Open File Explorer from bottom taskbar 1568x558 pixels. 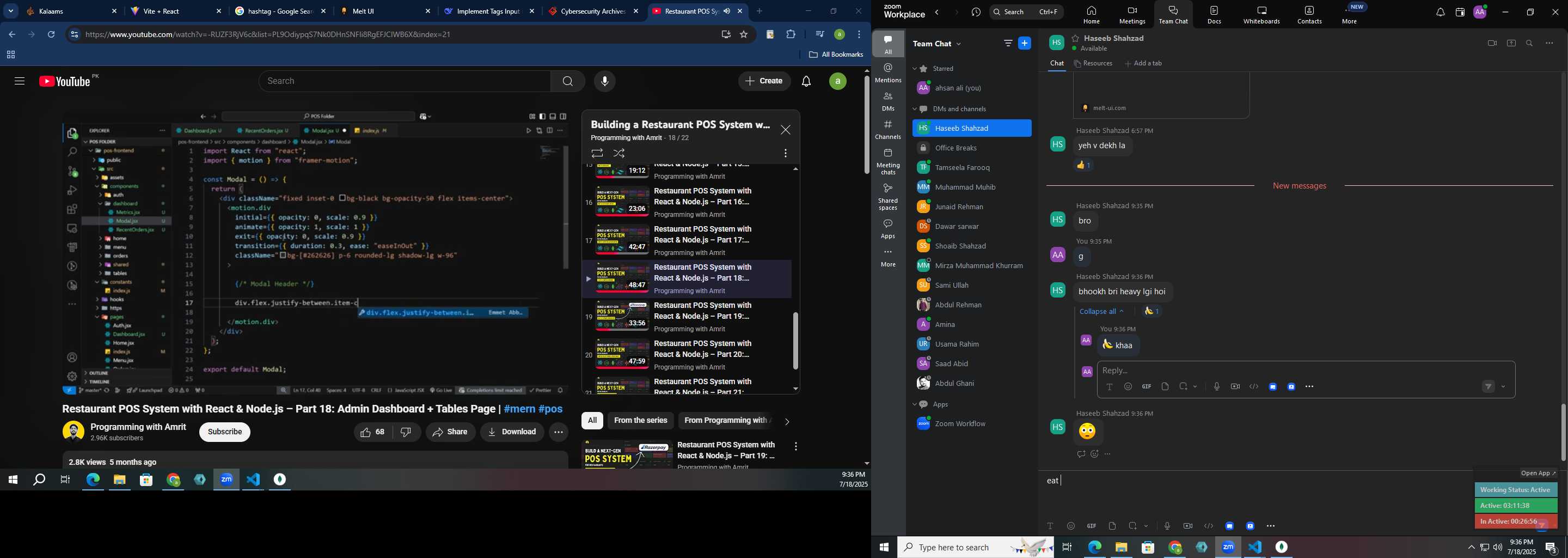[x=1121, y=548]
